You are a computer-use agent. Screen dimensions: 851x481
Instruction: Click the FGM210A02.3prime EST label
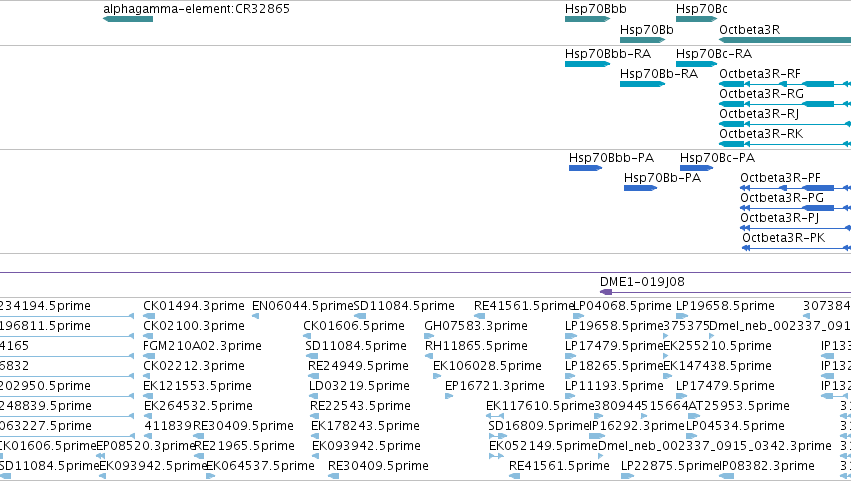click(202, 346)
